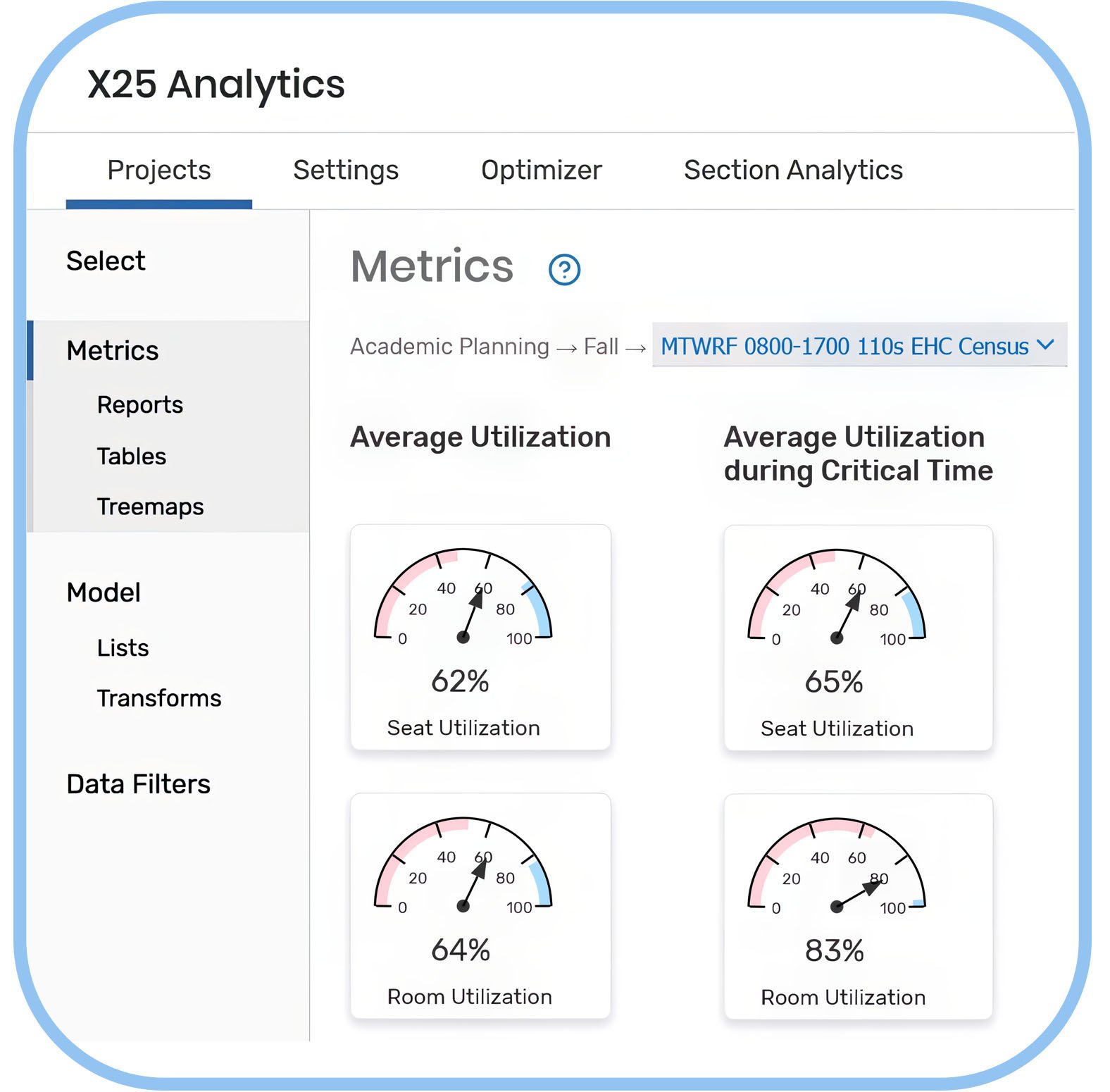Go to the Optimizer tab
Image resolution: width=1110 pixels, height=1092 pixels.
coord(542,170)
